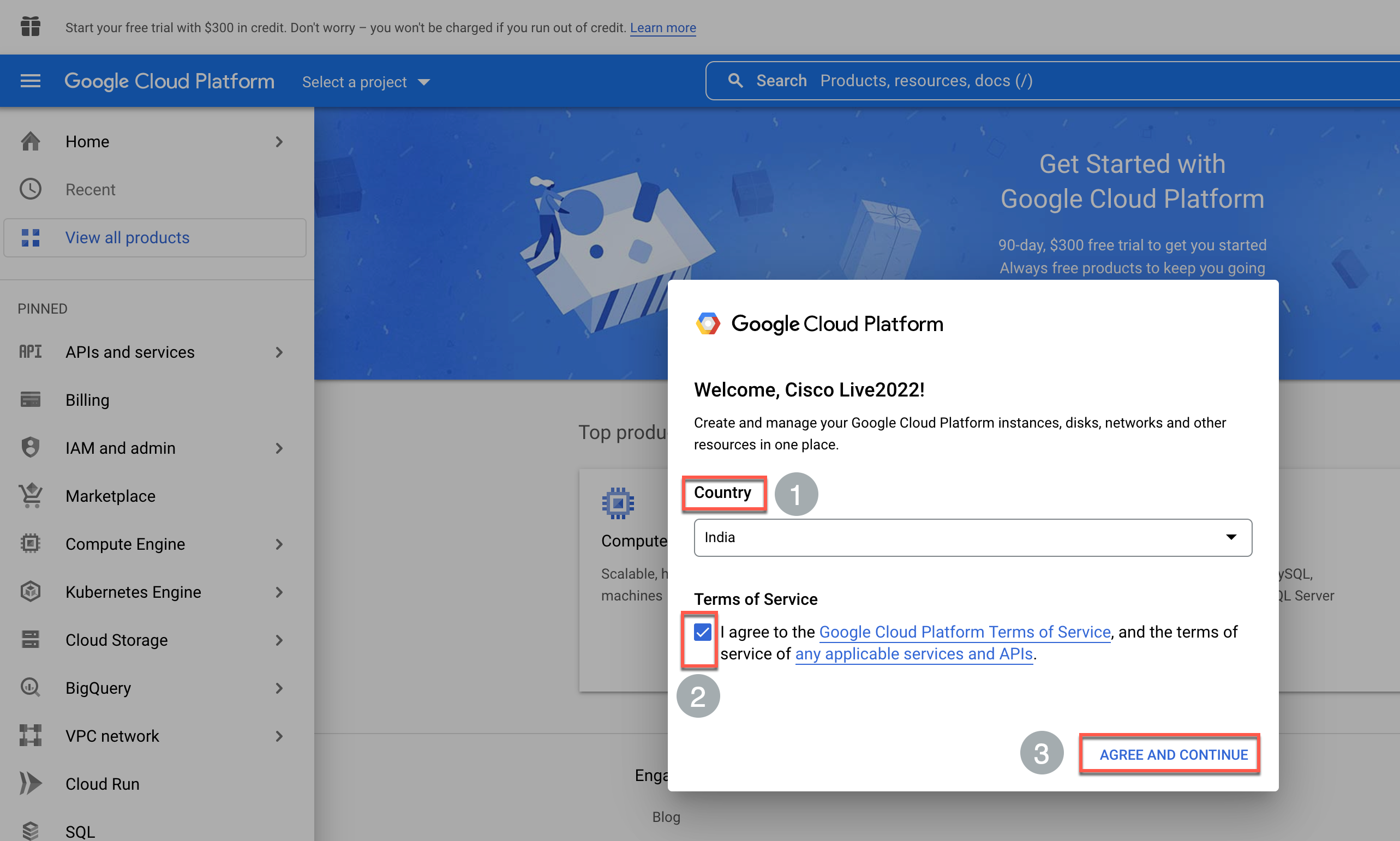Click the Billing card icon

coord(31,400)
